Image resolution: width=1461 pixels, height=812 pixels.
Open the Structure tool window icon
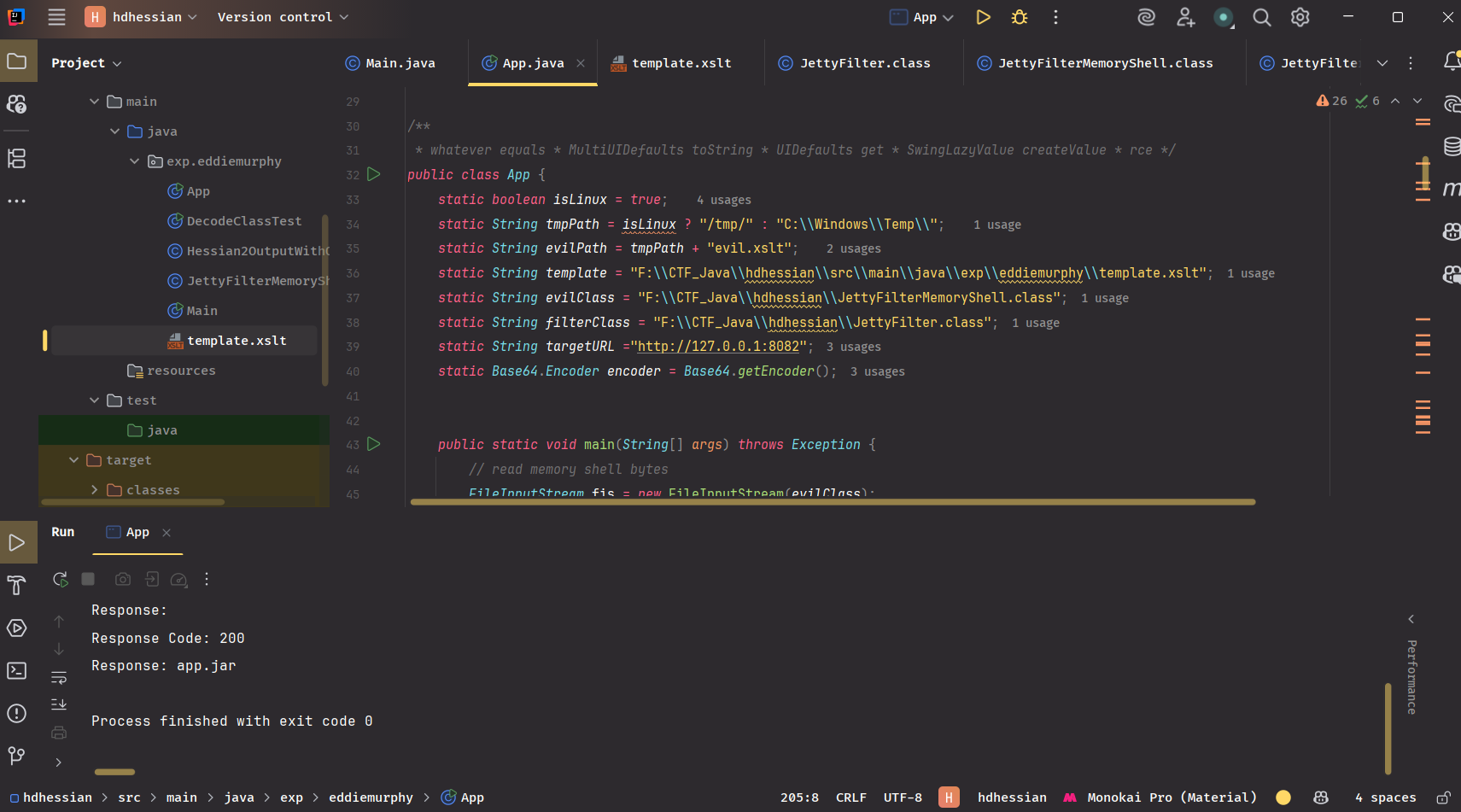(x=17, y=159)
